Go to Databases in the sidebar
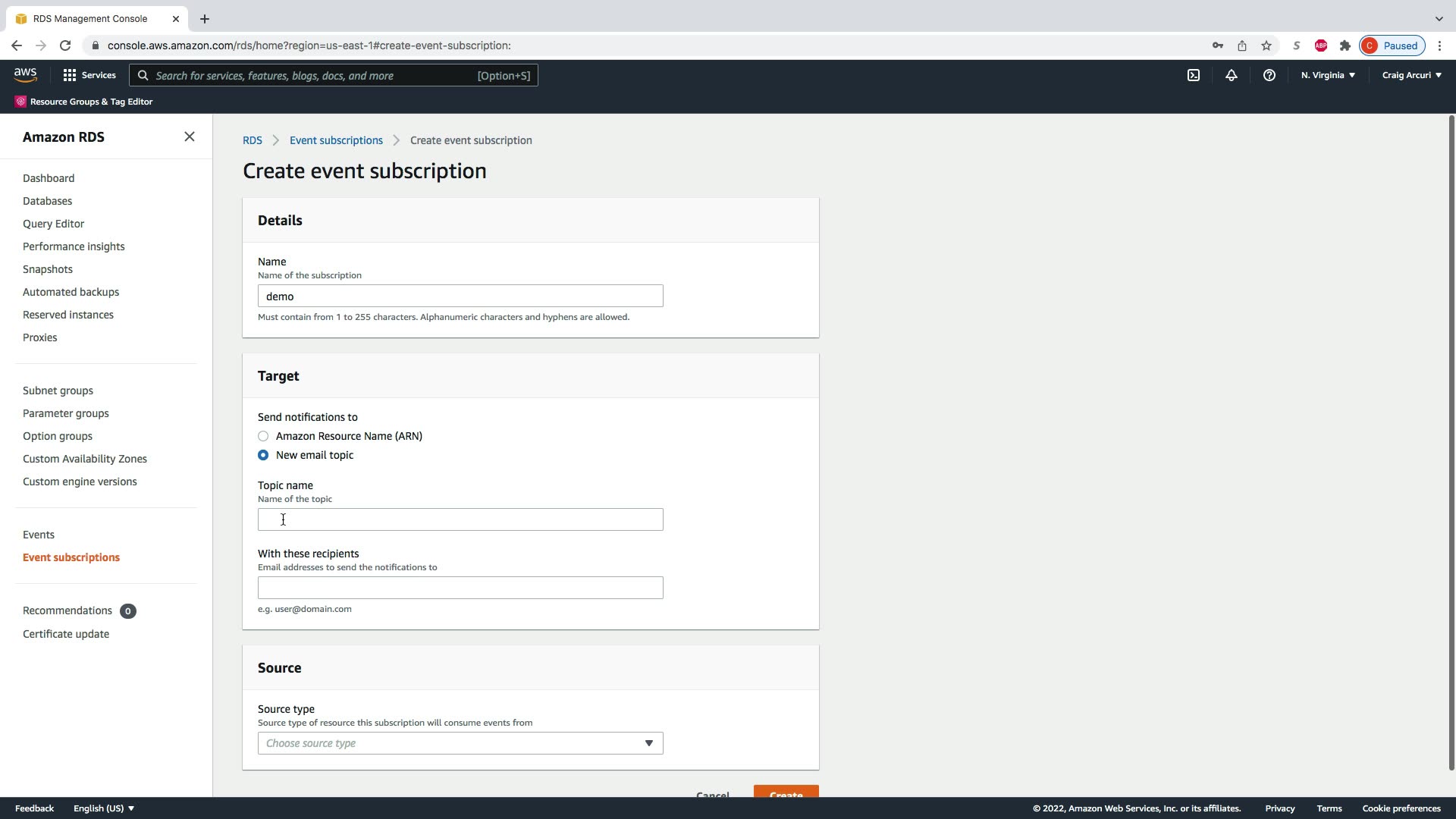1456x819 pixels. tap(47, 201)
